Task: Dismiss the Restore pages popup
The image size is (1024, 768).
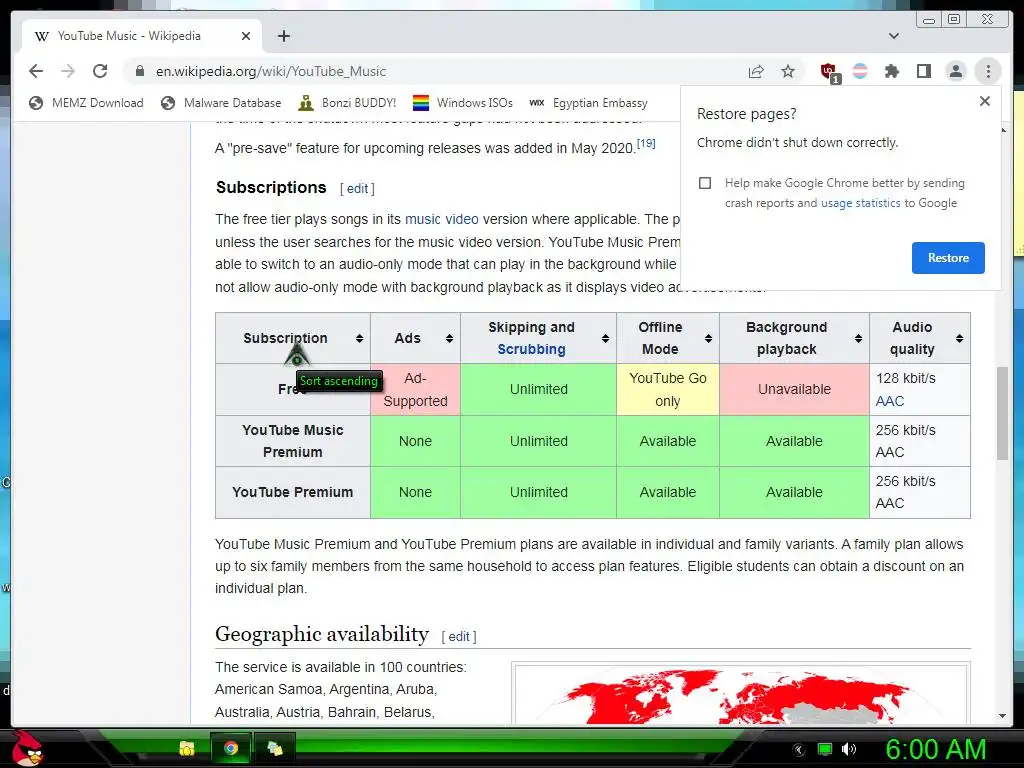Action: [x=985, y=101]
